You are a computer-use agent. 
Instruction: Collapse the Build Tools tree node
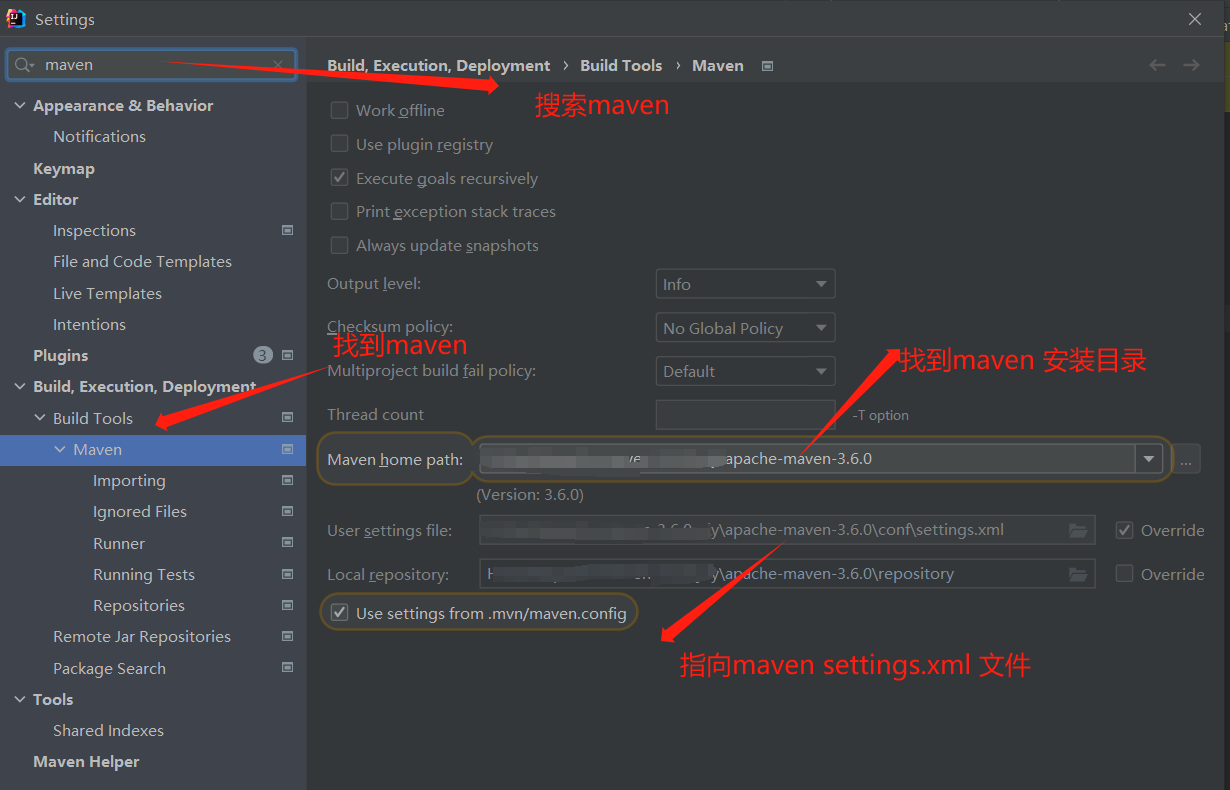click(x=40, y=418)
